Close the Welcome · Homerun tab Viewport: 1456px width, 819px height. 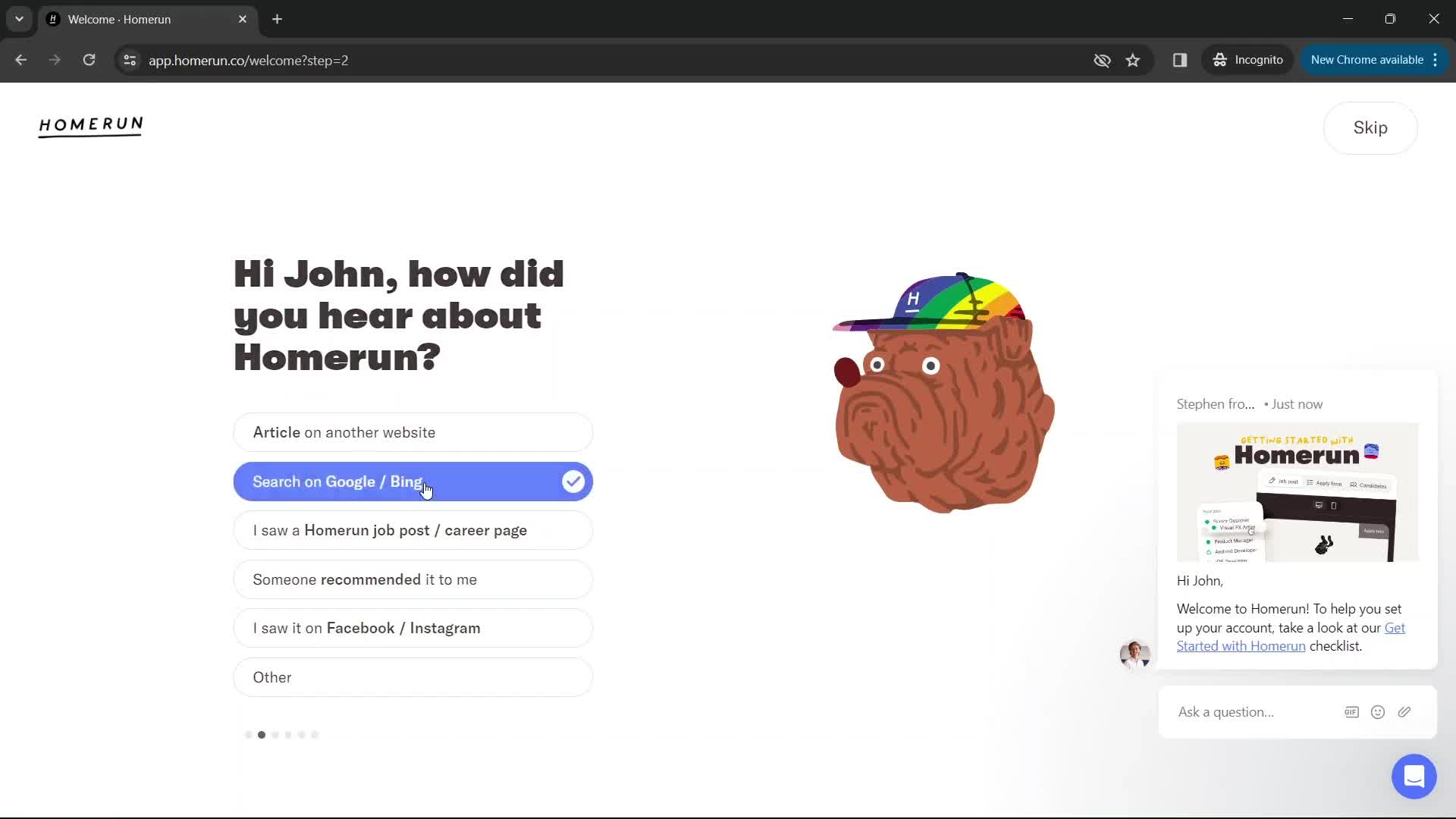tap(243, 19)
